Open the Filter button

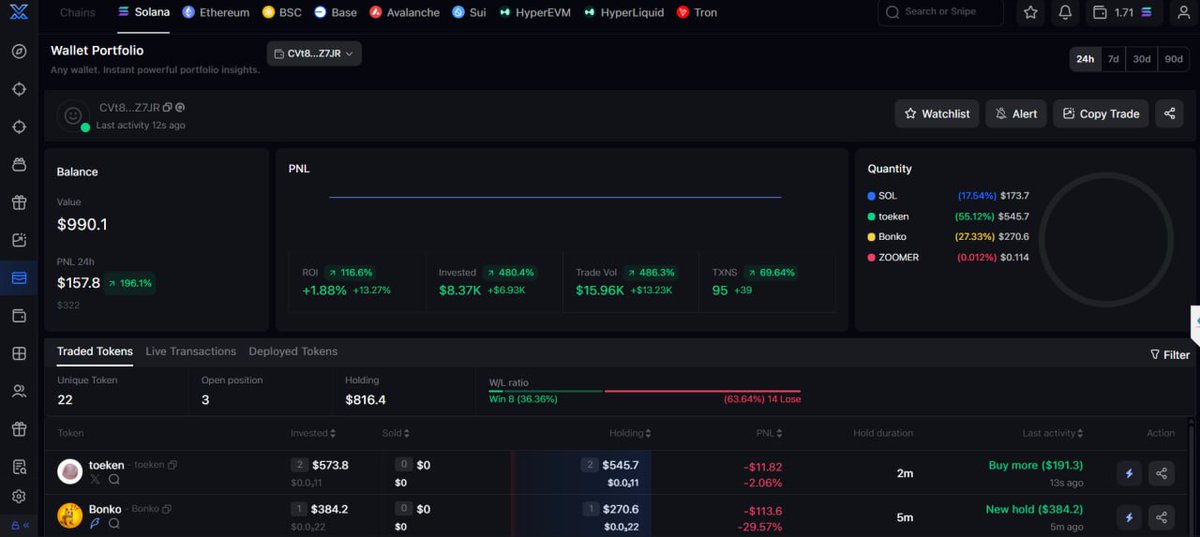tap(1170, 355)
